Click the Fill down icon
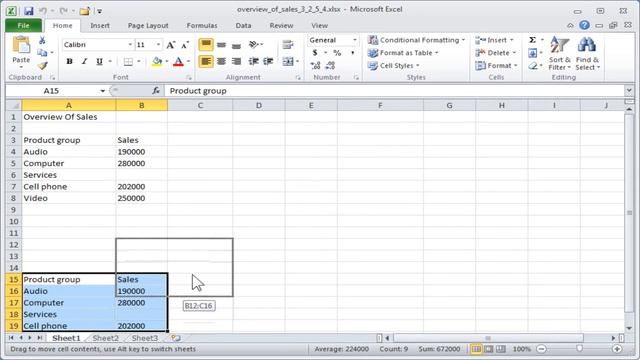 532,53
